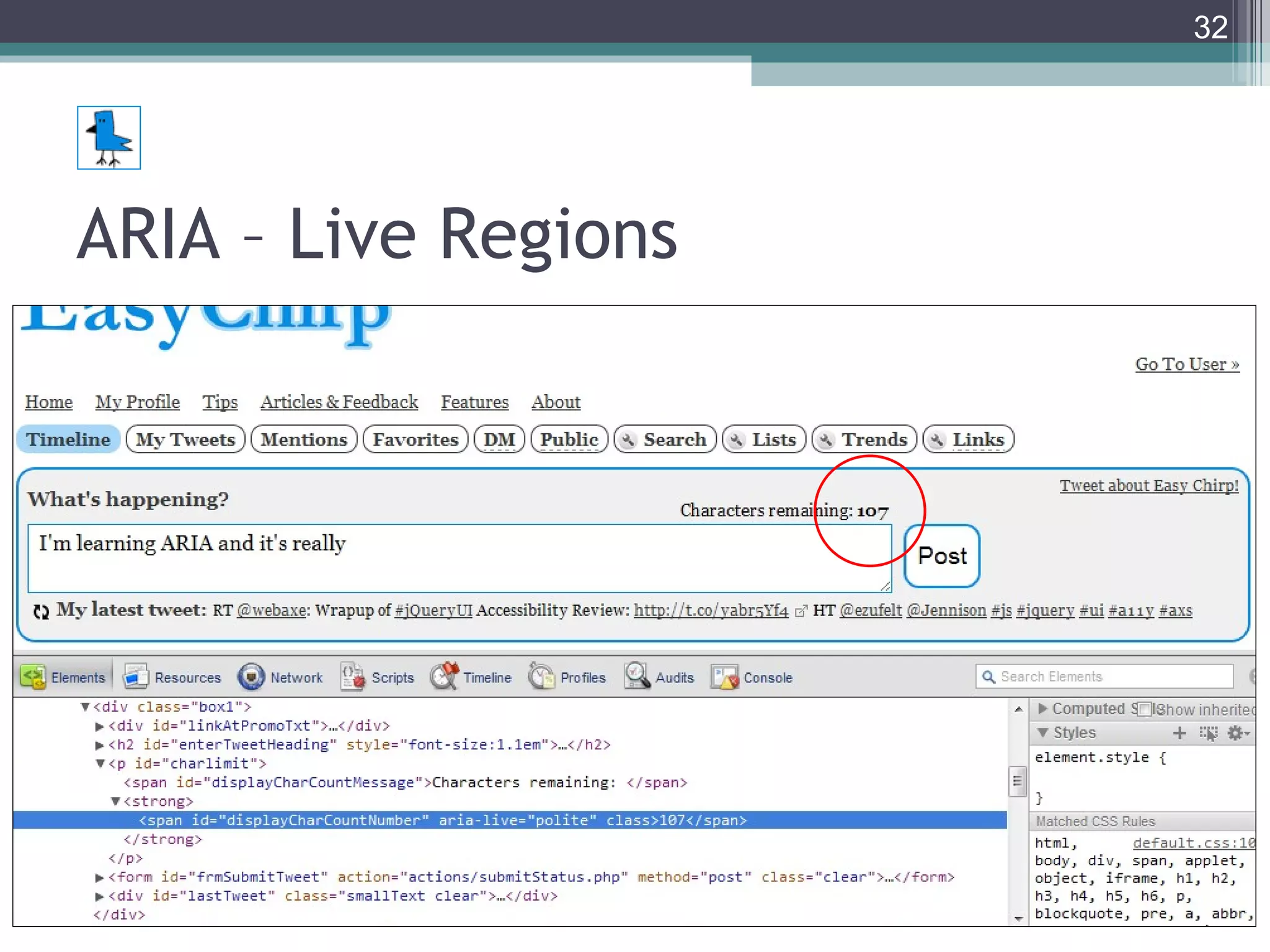1270x952 pixels.
Task: Switch to the My Tweets tab
Action: 185,439
